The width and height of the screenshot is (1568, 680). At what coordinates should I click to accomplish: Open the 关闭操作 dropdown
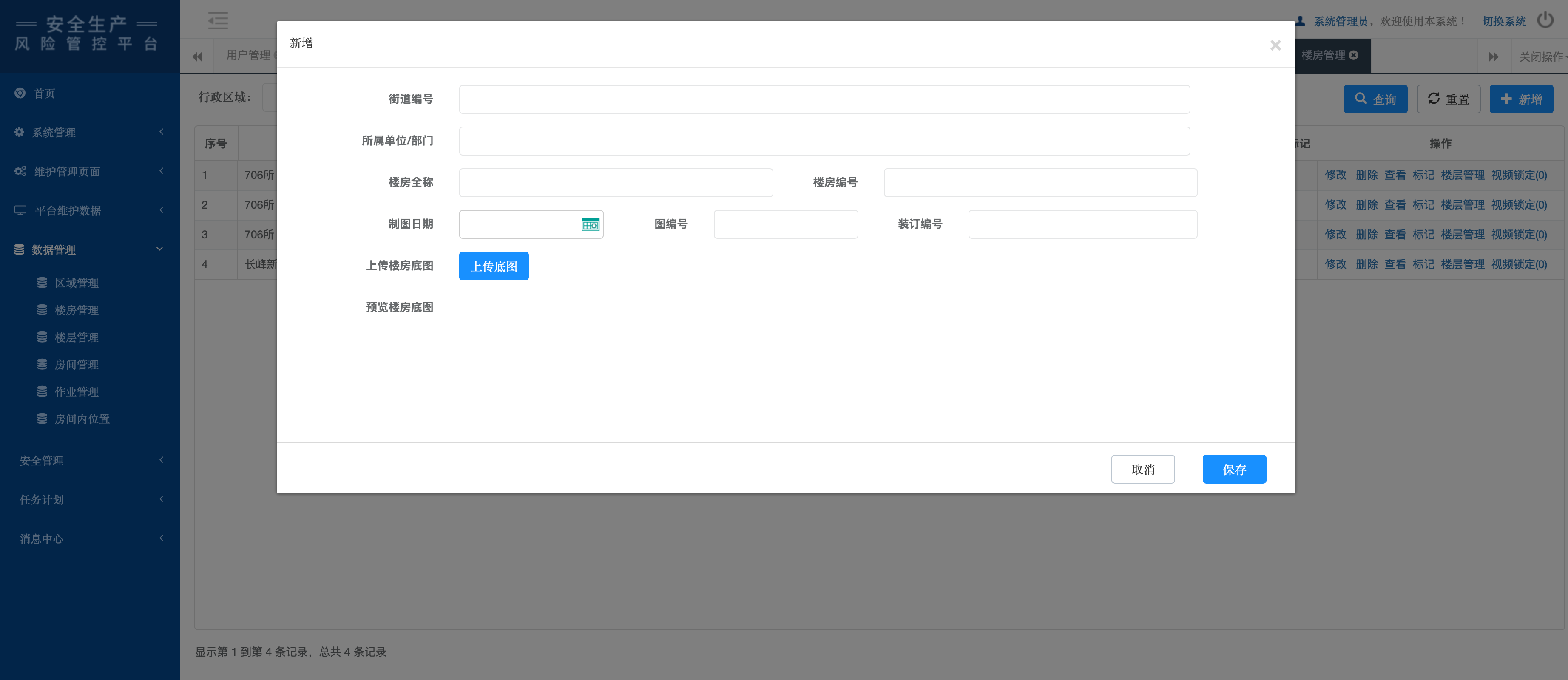point(1541,57)
